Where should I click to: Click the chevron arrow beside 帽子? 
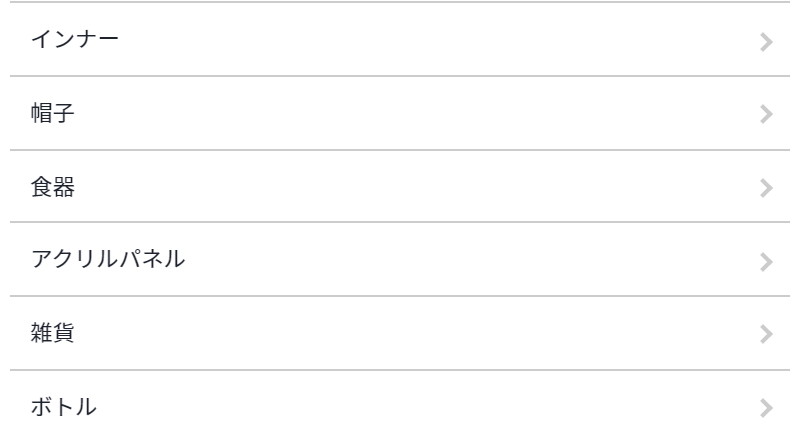[x=766, y=114]
